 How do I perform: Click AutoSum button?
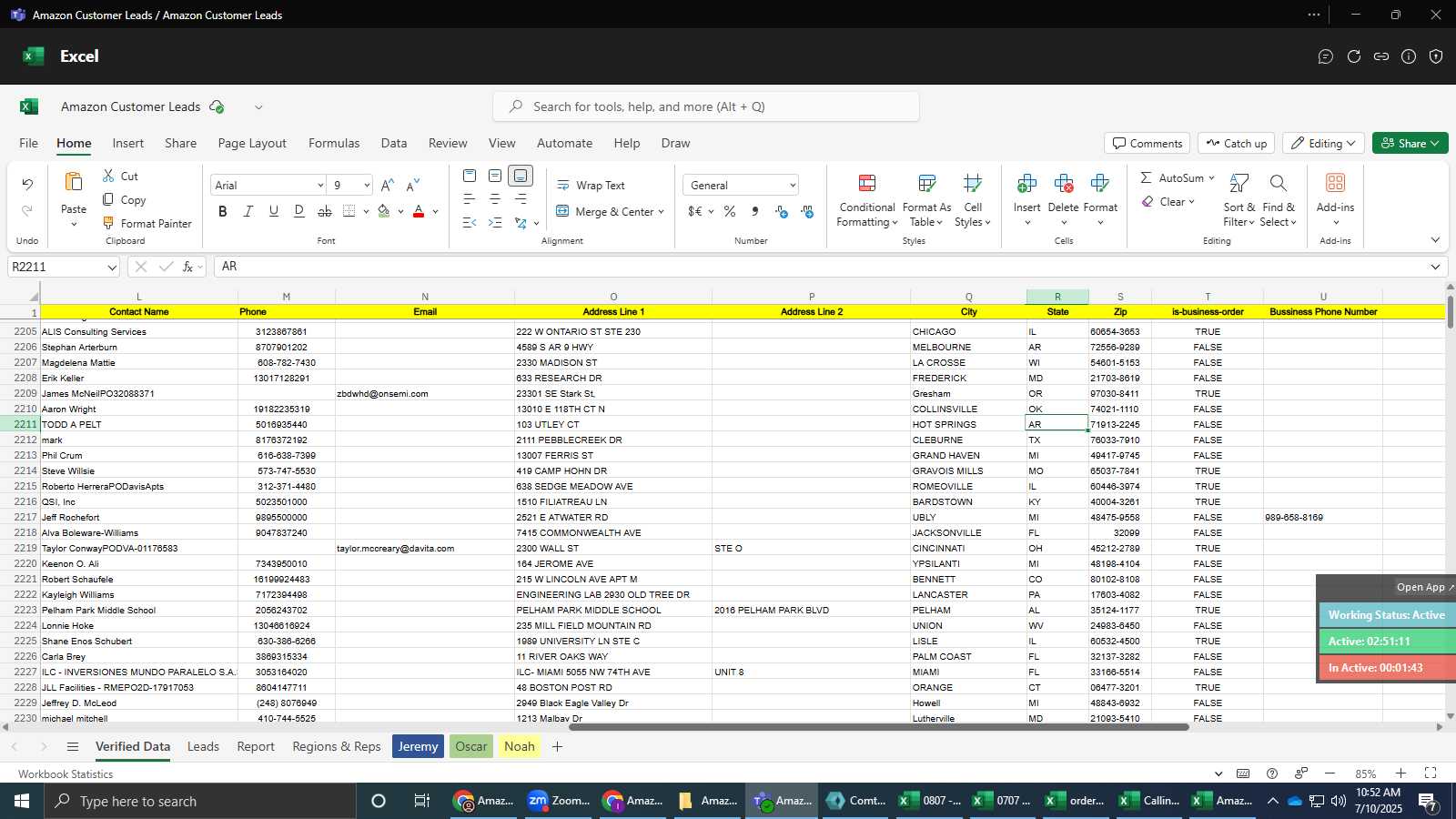click(x=1173, y=177)
